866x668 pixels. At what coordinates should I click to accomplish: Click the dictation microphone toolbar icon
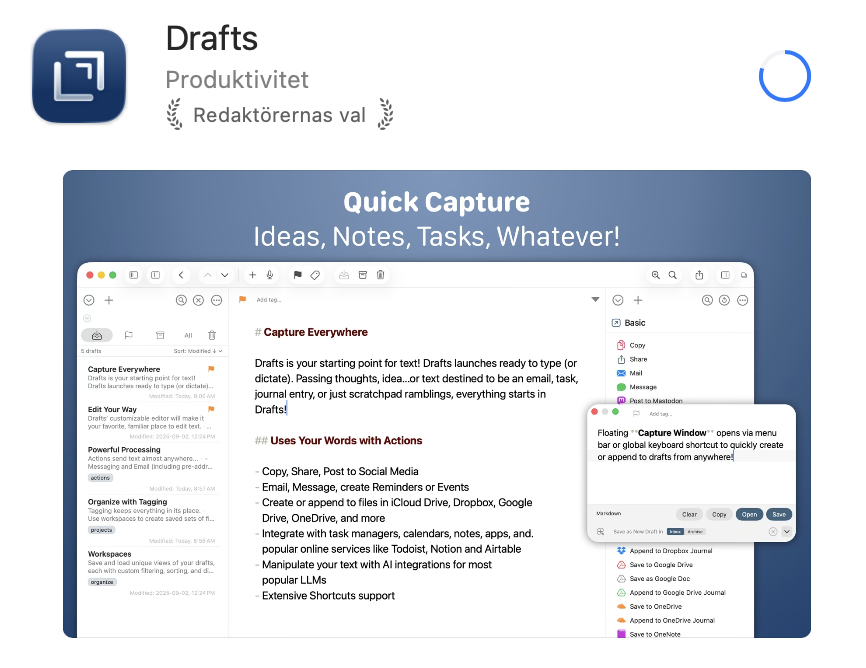(x=270, y=275)
